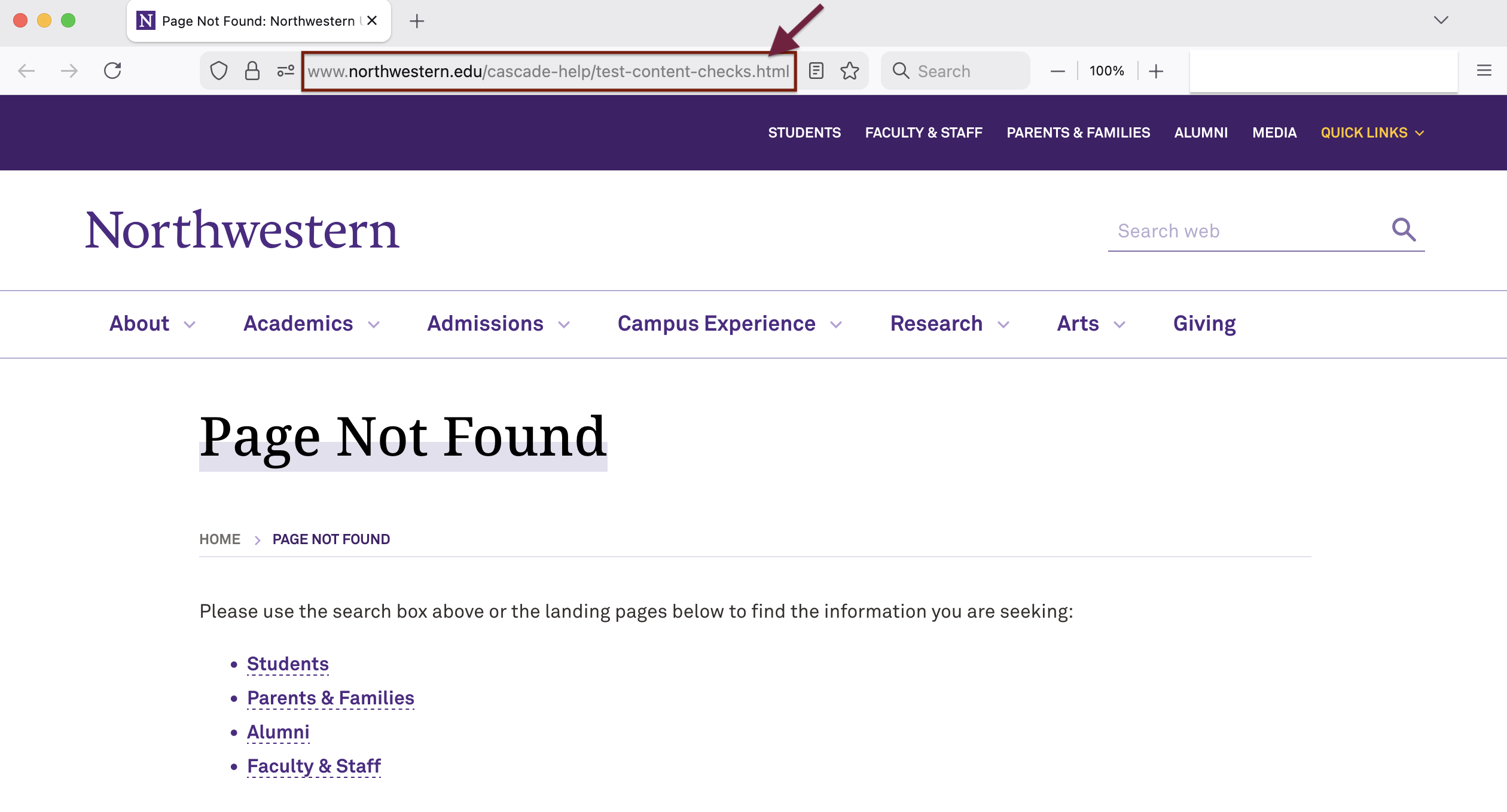The height and width of the screenshot is (812, 1507).
Task: Open a new tab with plus button
Action: [x=417, y=22]
